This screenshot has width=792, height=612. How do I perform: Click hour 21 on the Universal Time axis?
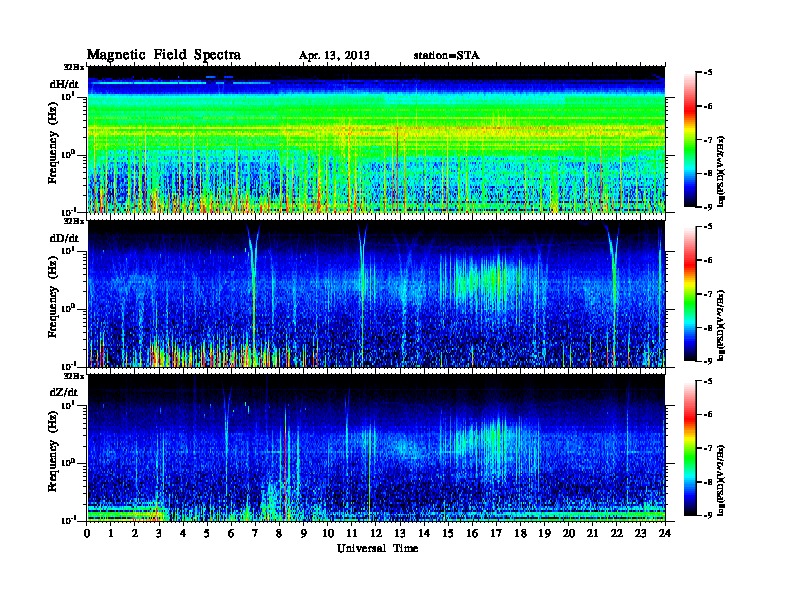tap(592, 533)
